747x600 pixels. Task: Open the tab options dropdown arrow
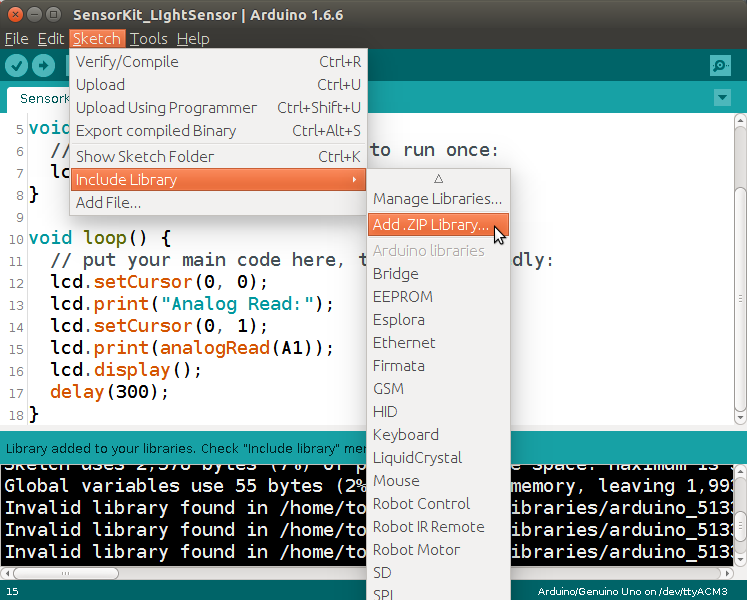722,98
